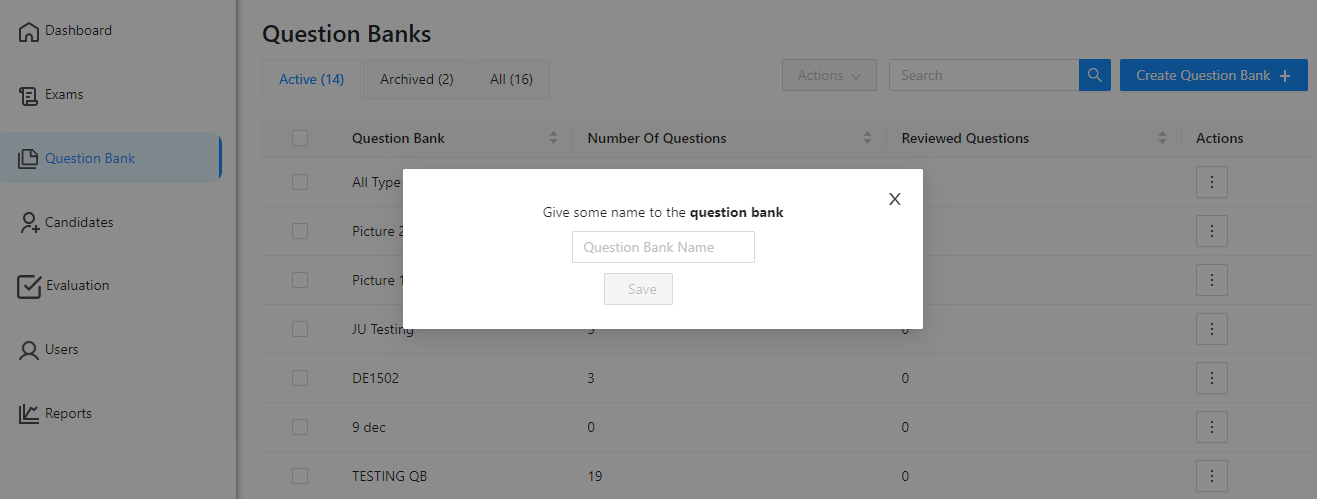Sort by Question Bank column arrows
This screenshot has width=1317, height=499.
click(554, 138)
